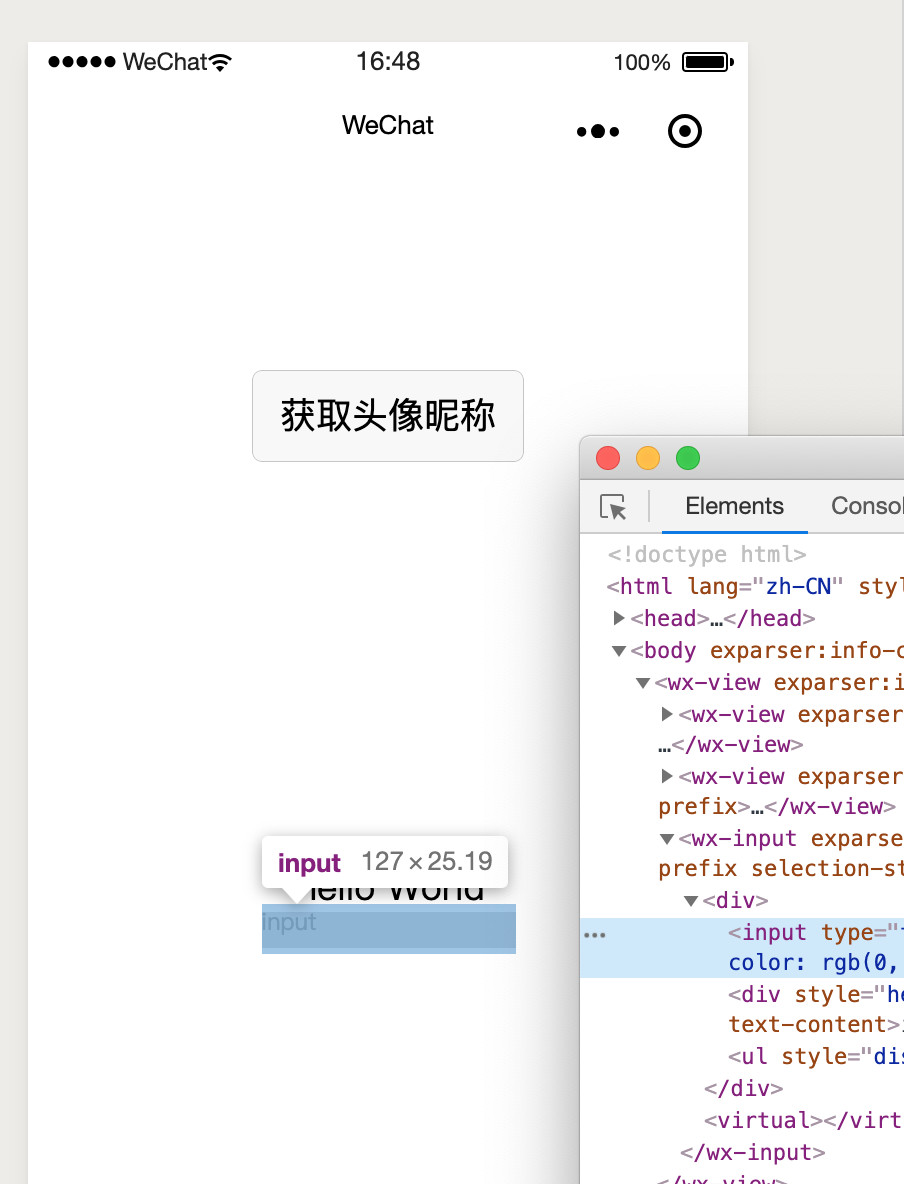Switch to the Elements tab

click(734, 506)
